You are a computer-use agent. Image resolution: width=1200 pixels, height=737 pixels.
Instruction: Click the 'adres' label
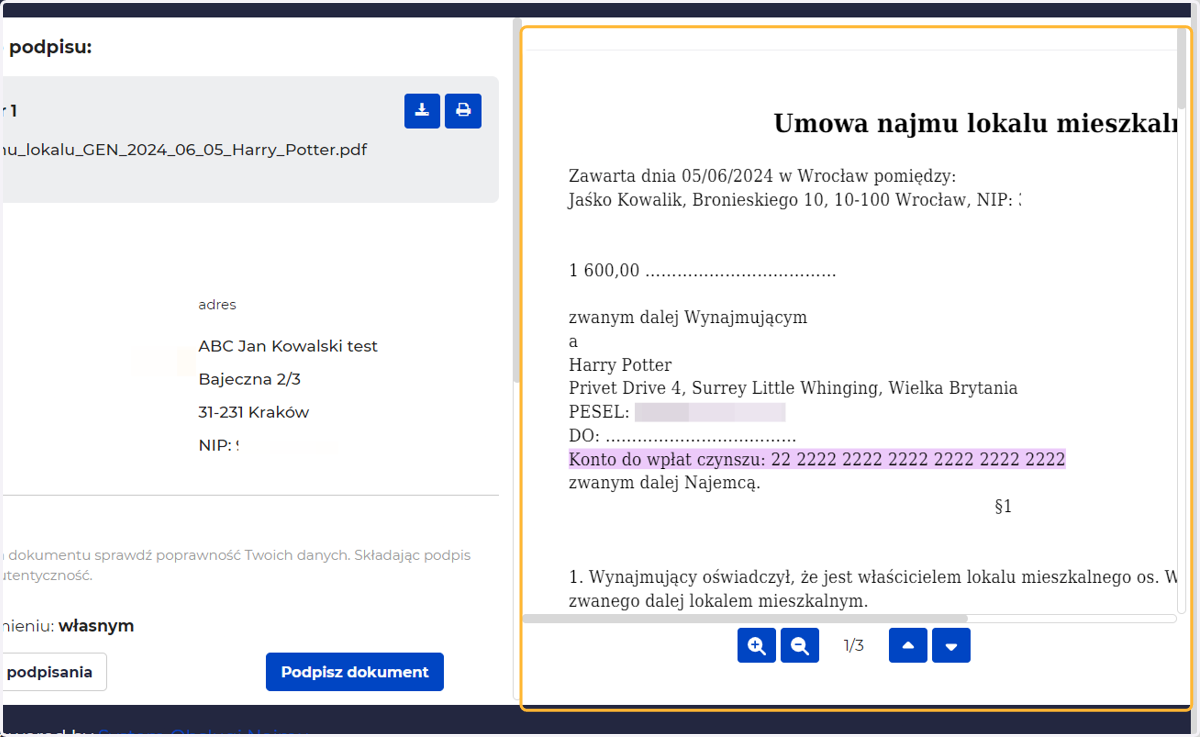pos(217,305)
